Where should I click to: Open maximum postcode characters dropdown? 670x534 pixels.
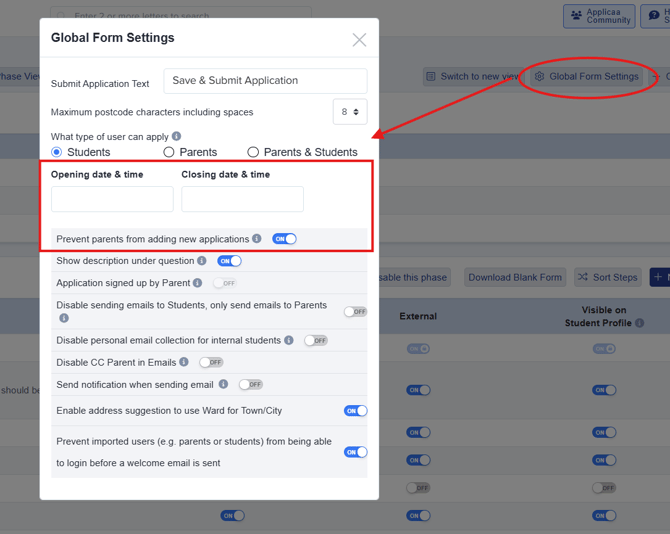click(350, 112)
